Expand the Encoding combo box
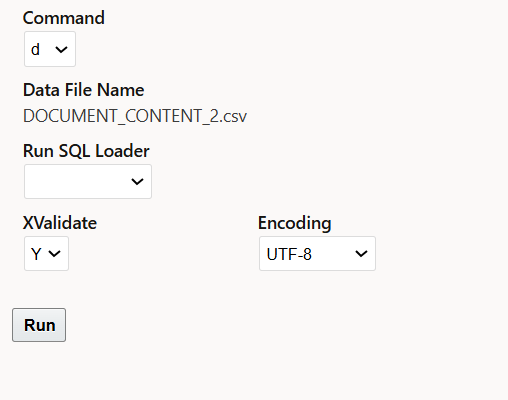508x400 pixels. point(317,253)
